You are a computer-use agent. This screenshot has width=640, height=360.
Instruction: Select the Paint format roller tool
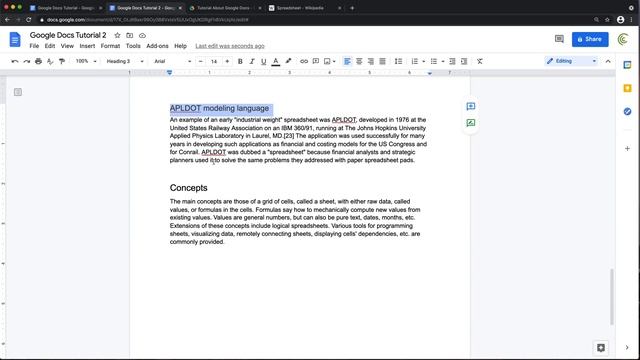pyautogui.click(x=62, y=61)
